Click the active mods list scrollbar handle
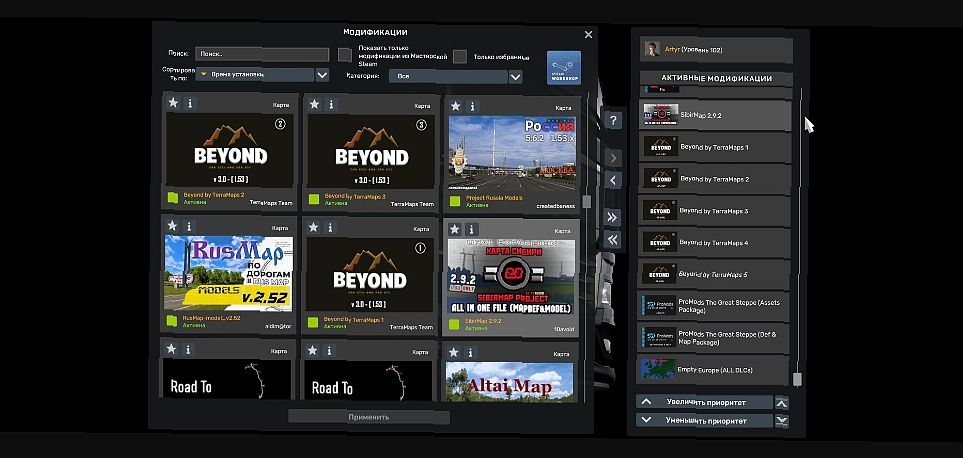The width and height of the screenshot is (963, 458). pyautogui.click(x=797, y=379)
